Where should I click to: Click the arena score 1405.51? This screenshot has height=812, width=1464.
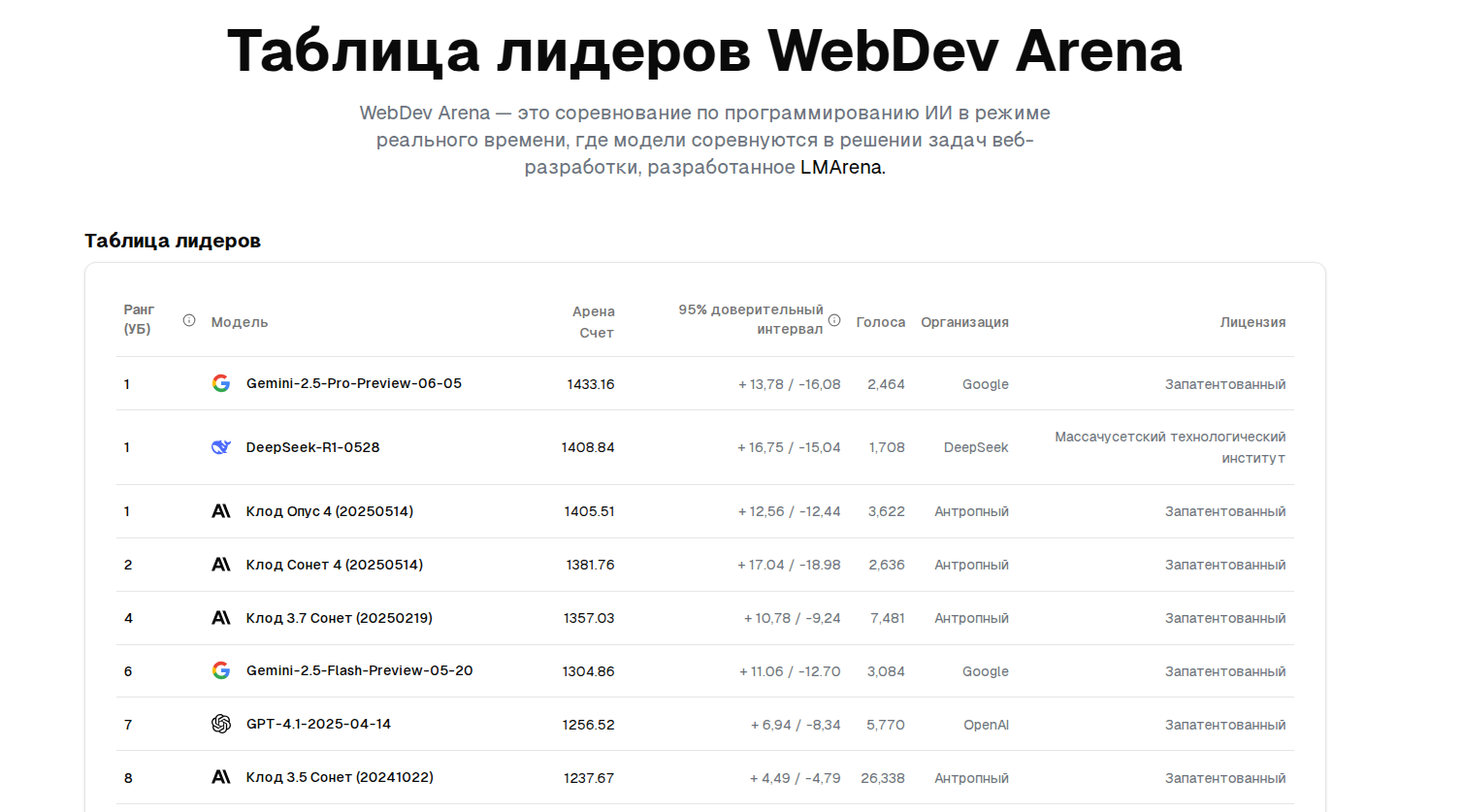tap(590, 511)
